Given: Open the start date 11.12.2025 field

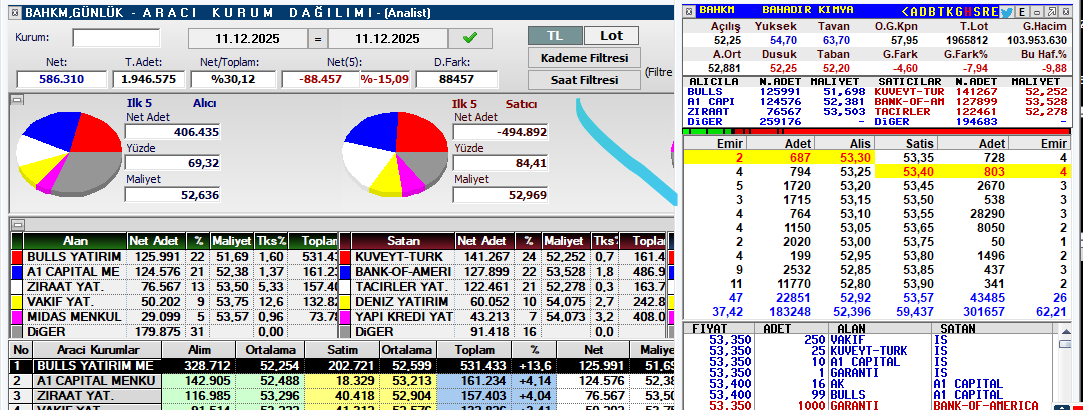Looking at the screenshot, I should (247, 39).
